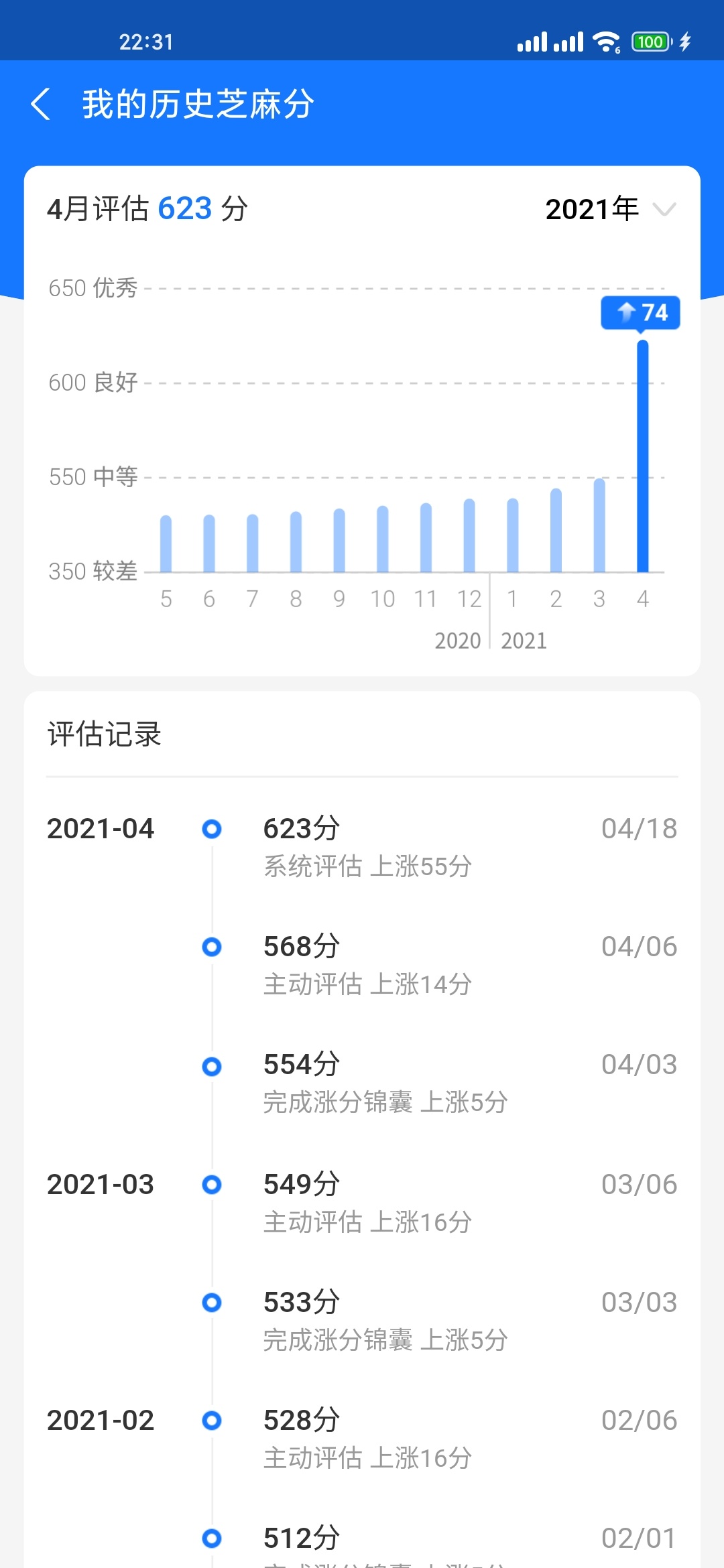
Task: Tap the 549分 record entry
Action: coord(362,1203)
